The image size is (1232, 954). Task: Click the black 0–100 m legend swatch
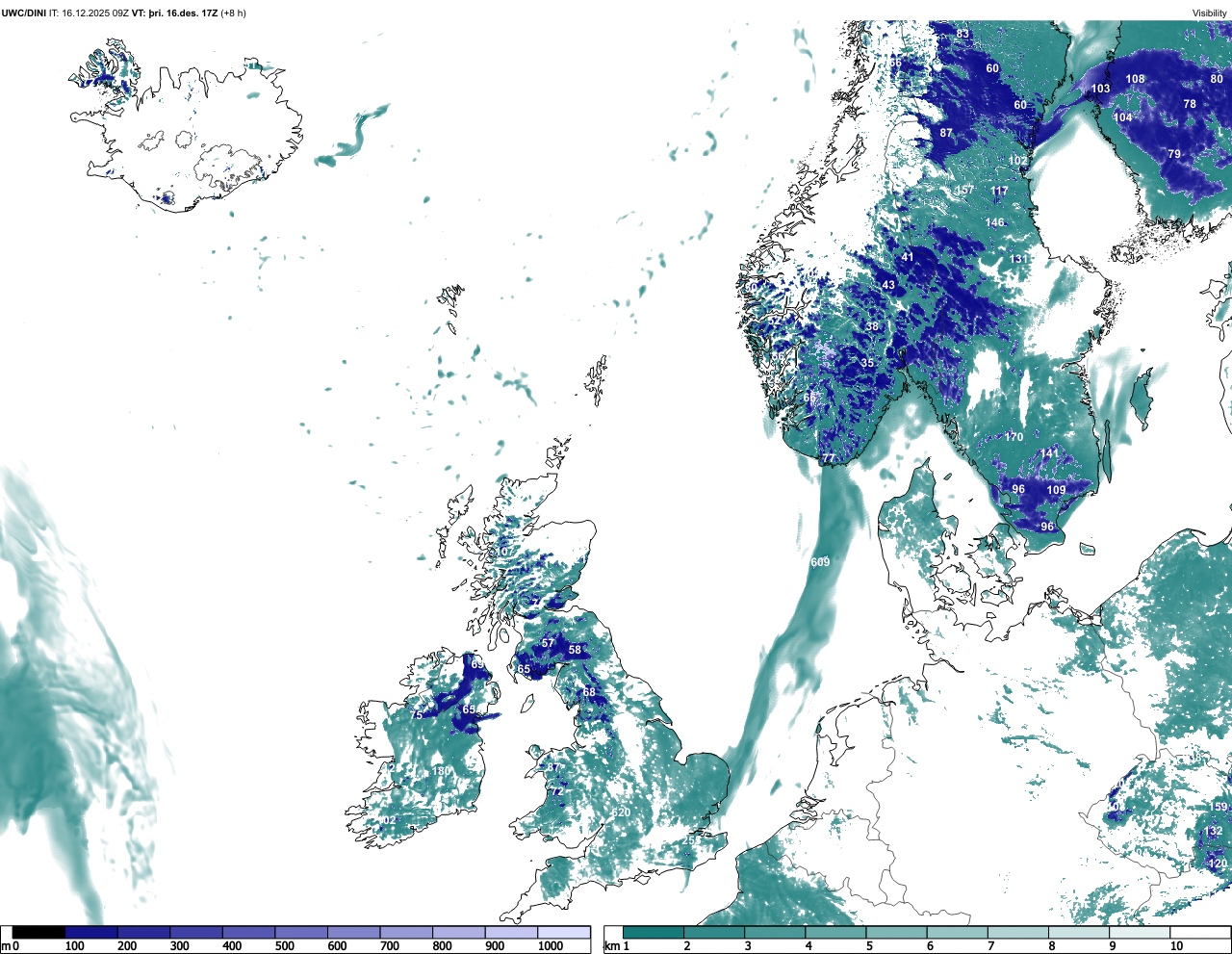tap(38, 932)
